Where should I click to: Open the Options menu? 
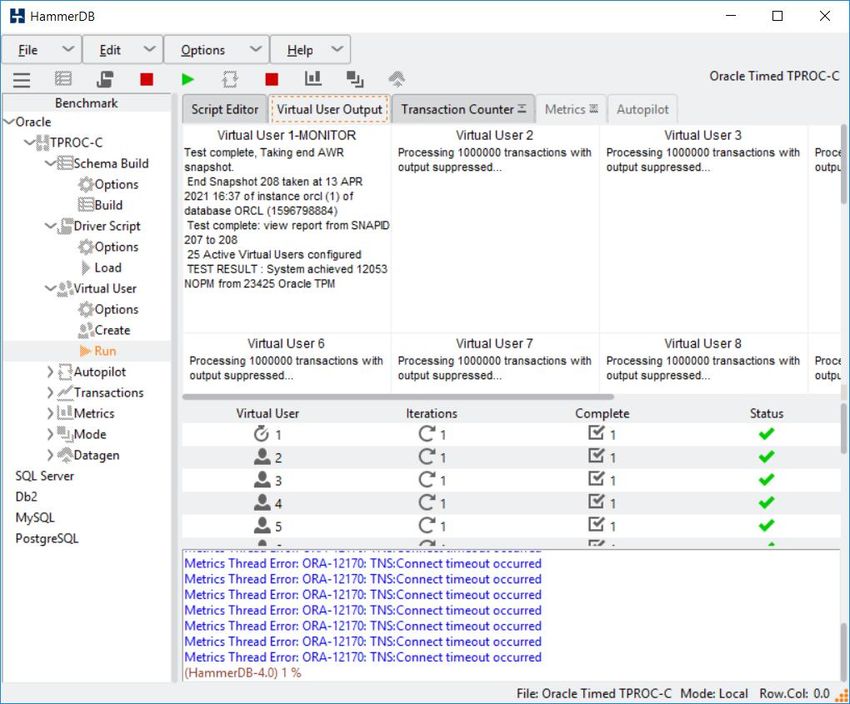click(216, 50)
